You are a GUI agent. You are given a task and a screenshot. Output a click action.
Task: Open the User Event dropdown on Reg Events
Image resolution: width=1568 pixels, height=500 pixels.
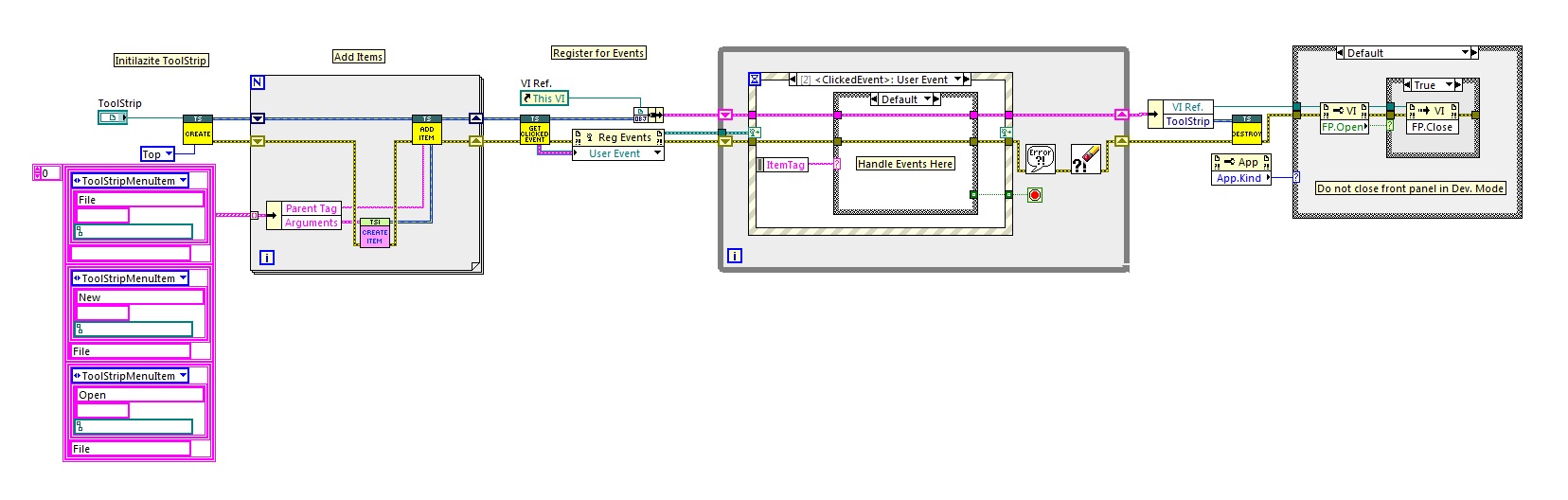point(657,153)
